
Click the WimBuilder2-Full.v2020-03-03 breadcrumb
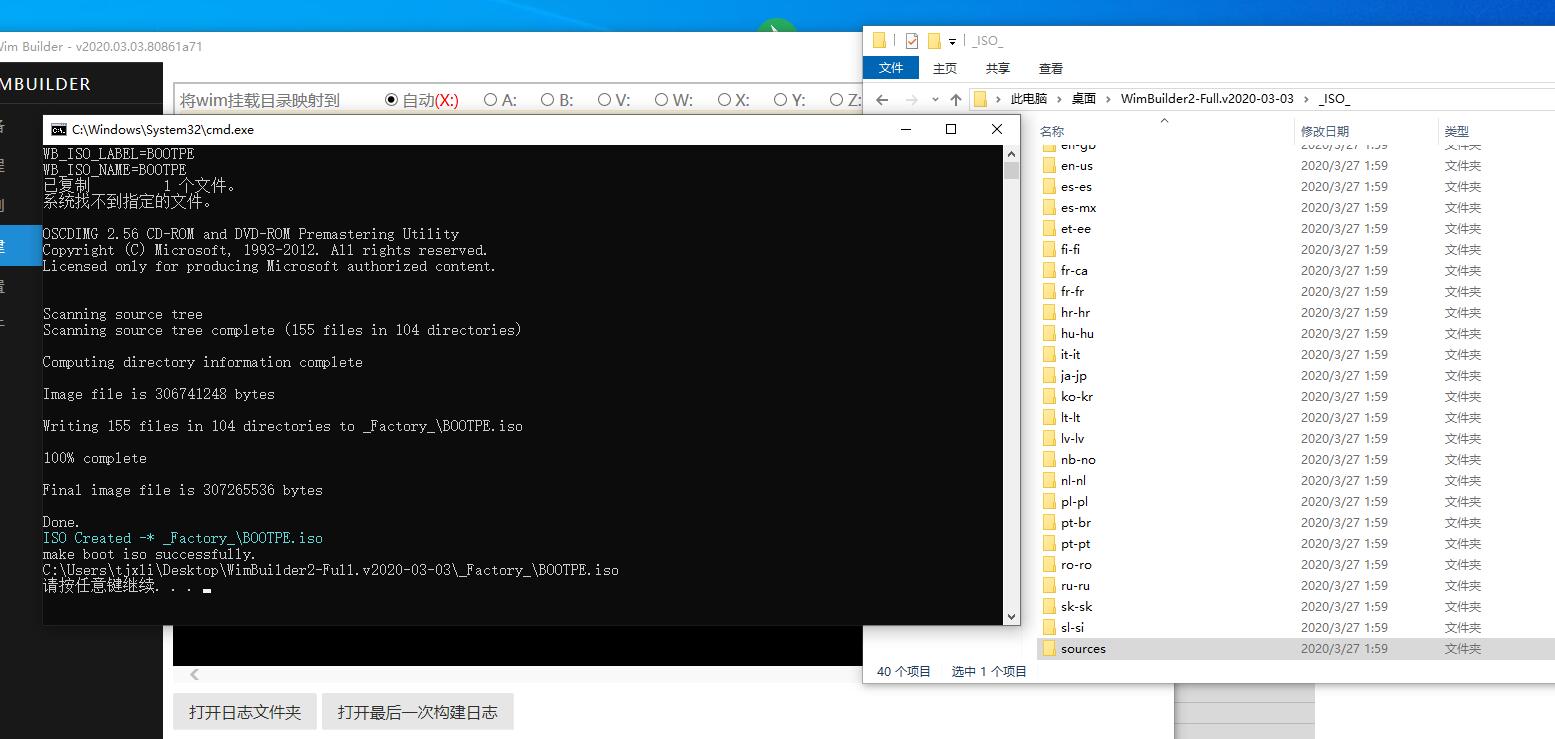1207,99
